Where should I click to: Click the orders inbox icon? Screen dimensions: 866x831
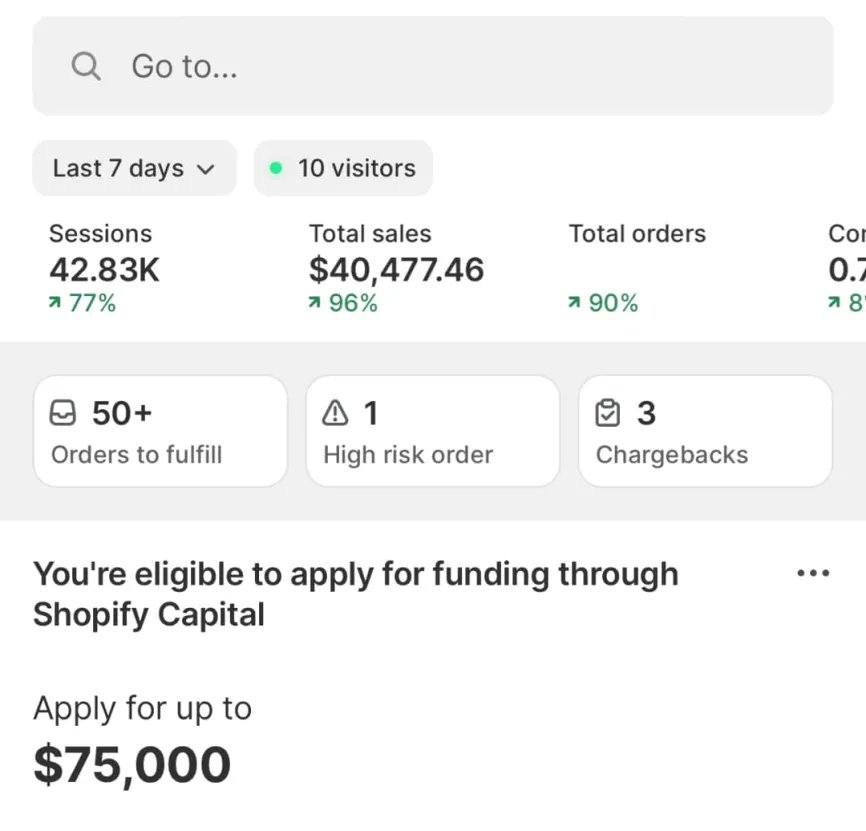point(62,413)
